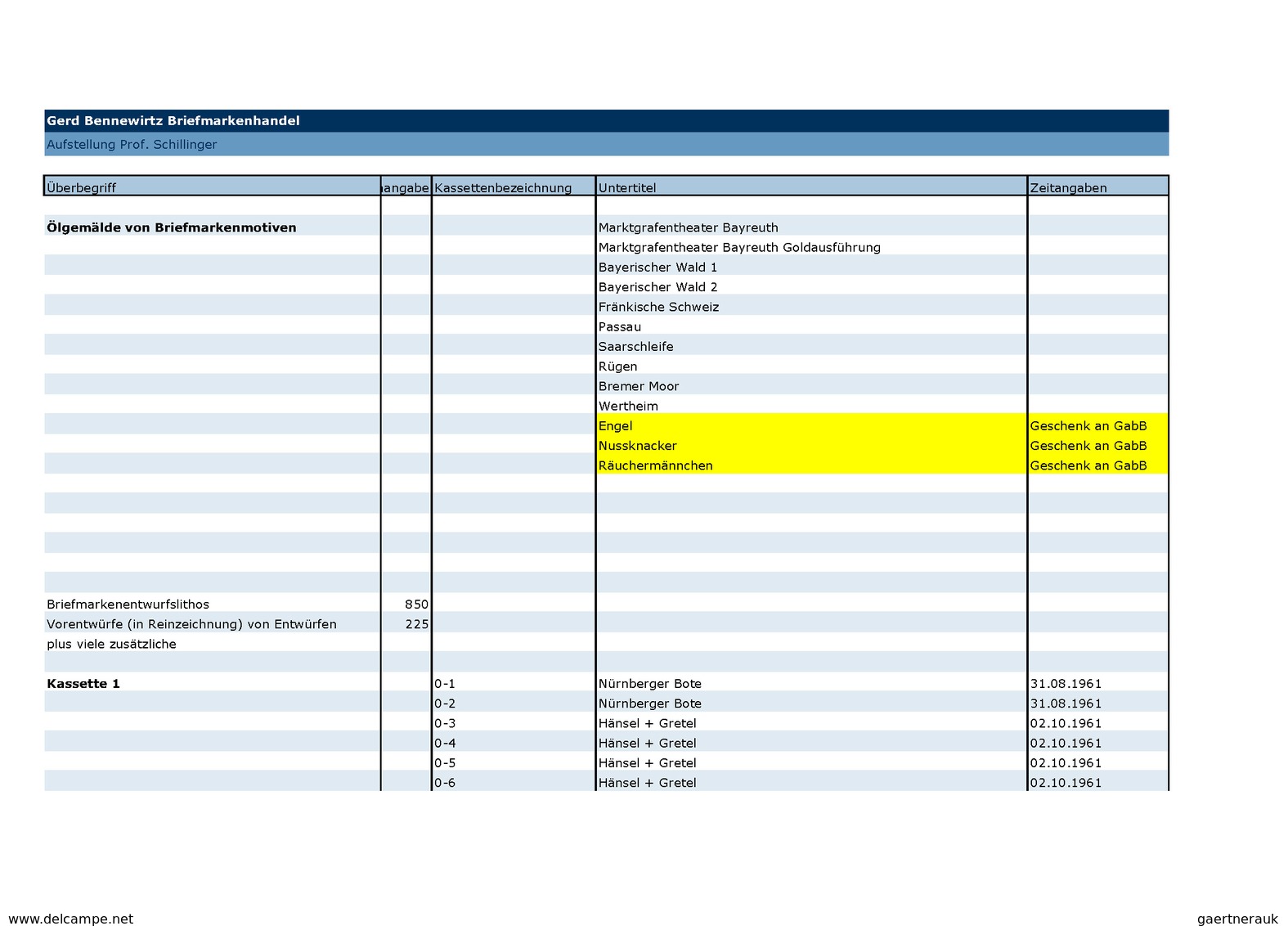
Task: Click 'Hänsel + Gretel' in row 0-5
Action: pos(648,763)
